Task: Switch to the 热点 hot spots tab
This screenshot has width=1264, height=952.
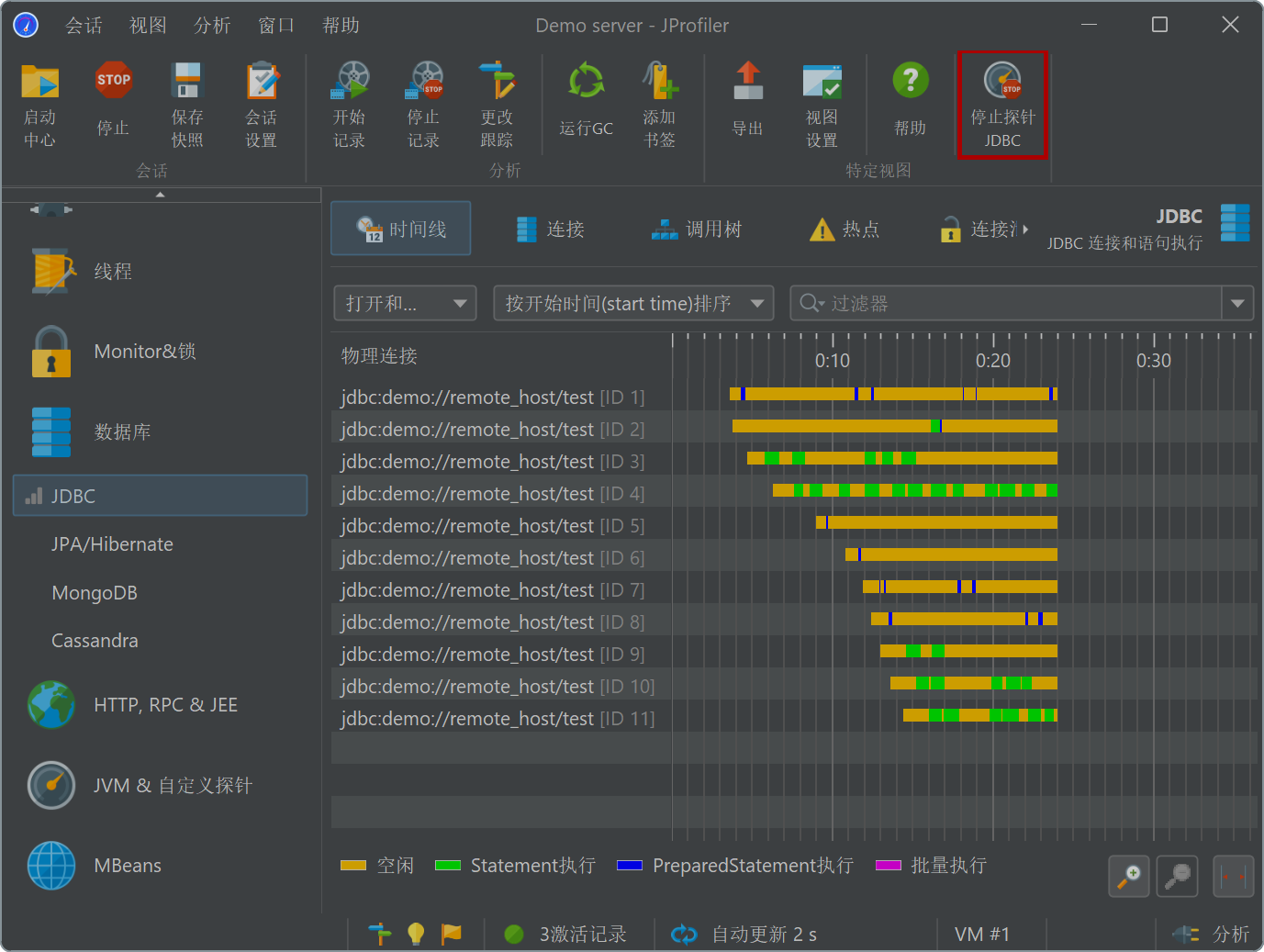Action: [x=845, y=230]
